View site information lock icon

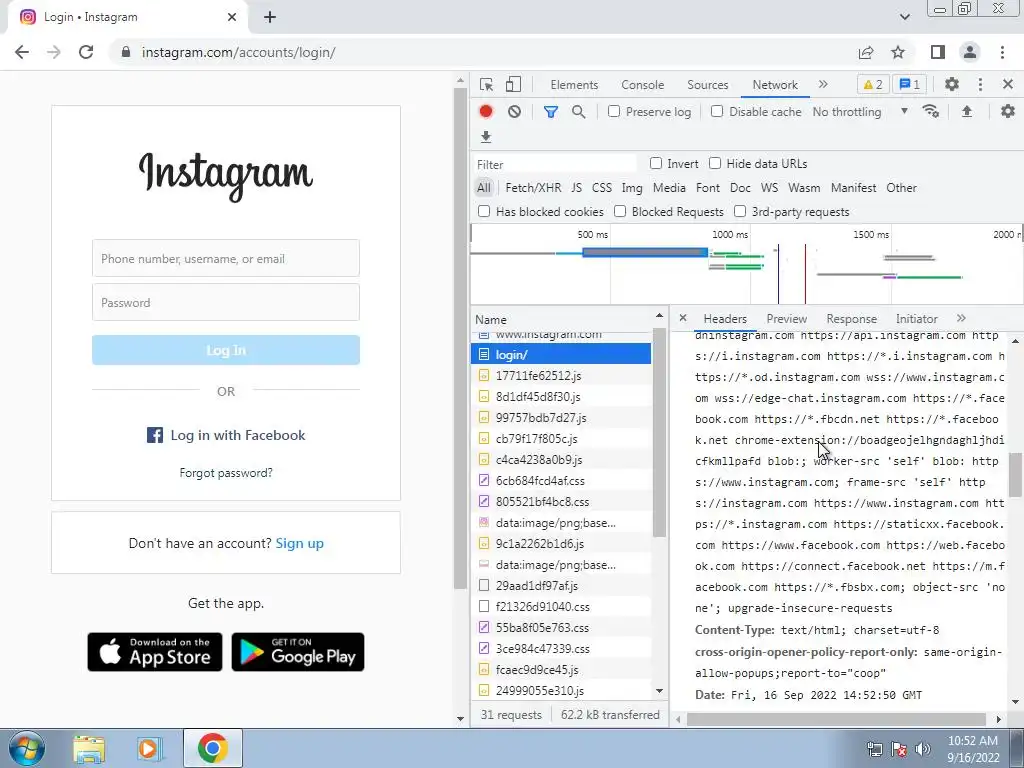coord(126,52)
